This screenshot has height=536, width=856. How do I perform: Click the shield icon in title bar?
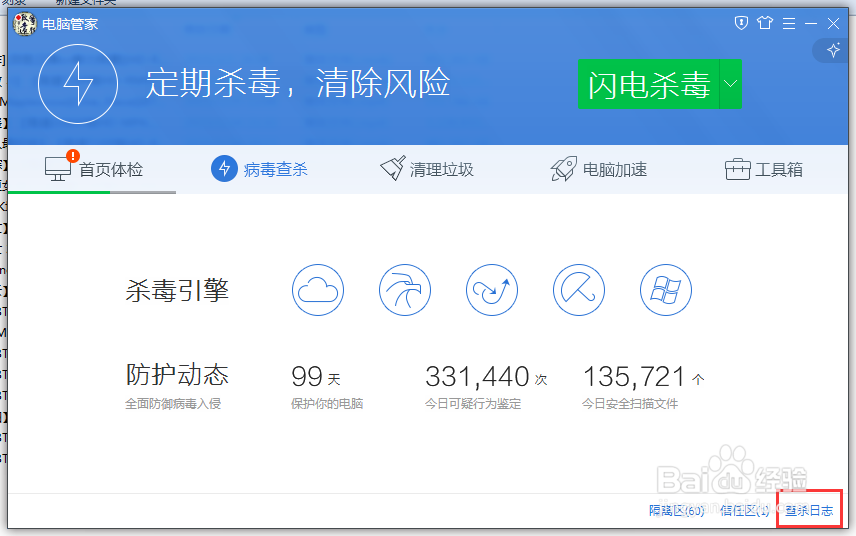click(x=741, y=23)
